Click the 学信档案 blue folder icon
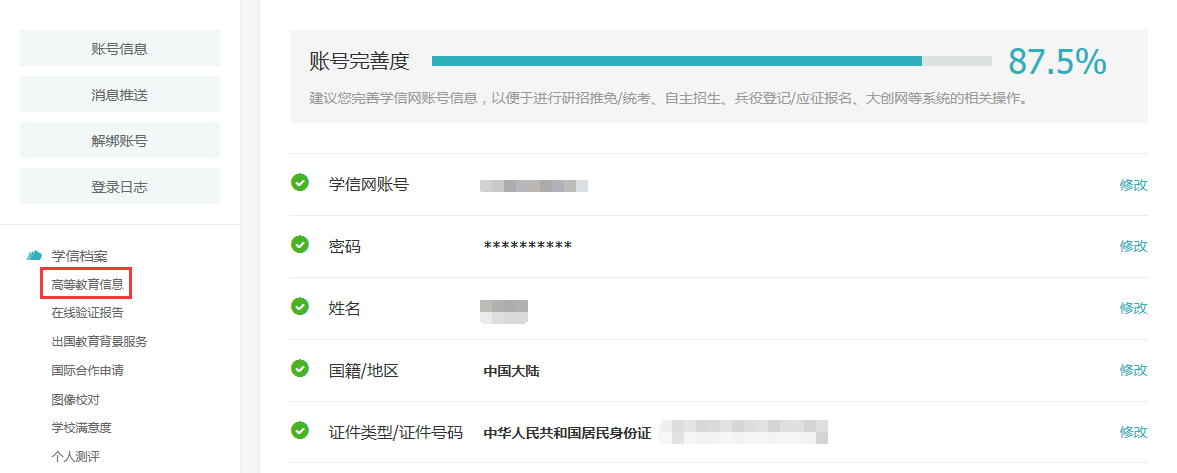 (34, 256)
